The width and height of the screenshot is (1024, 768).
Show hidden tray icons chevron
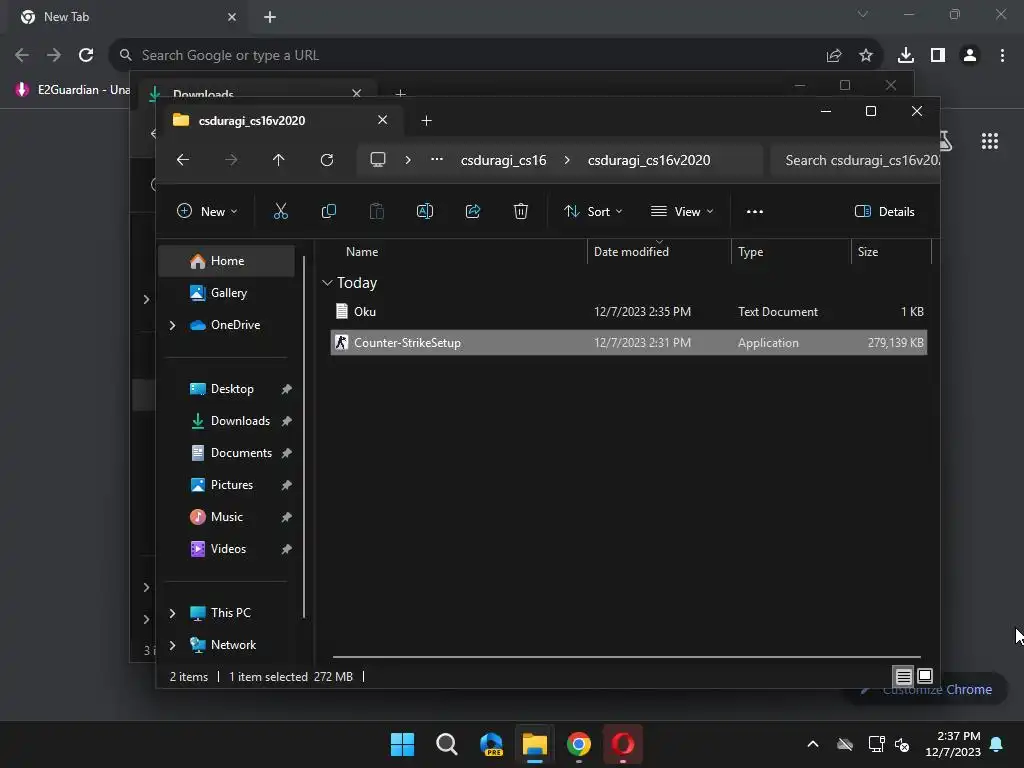click(x=812, y=744)
